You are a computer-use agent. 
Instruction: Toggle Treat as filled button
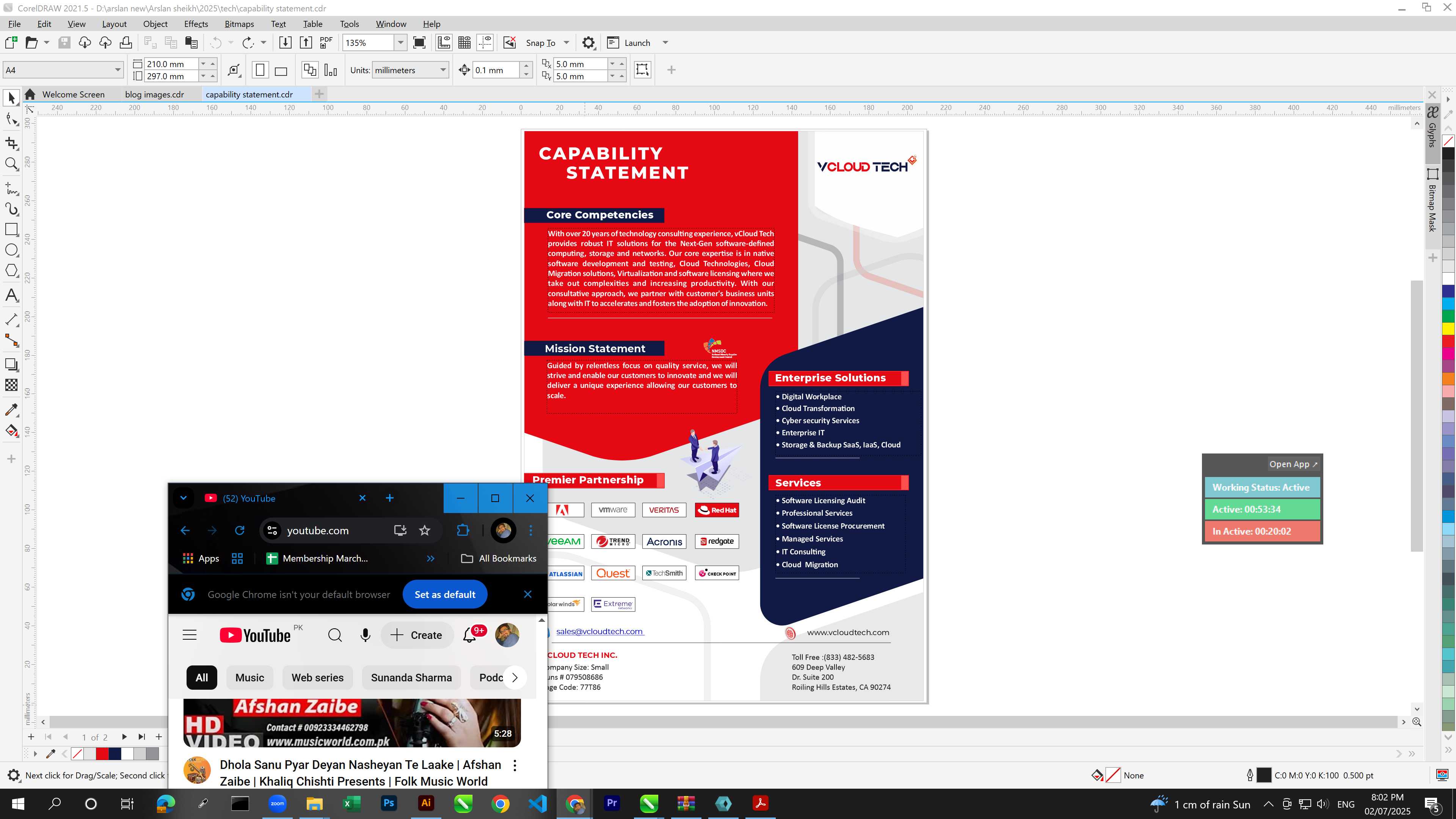coord(643,69)
